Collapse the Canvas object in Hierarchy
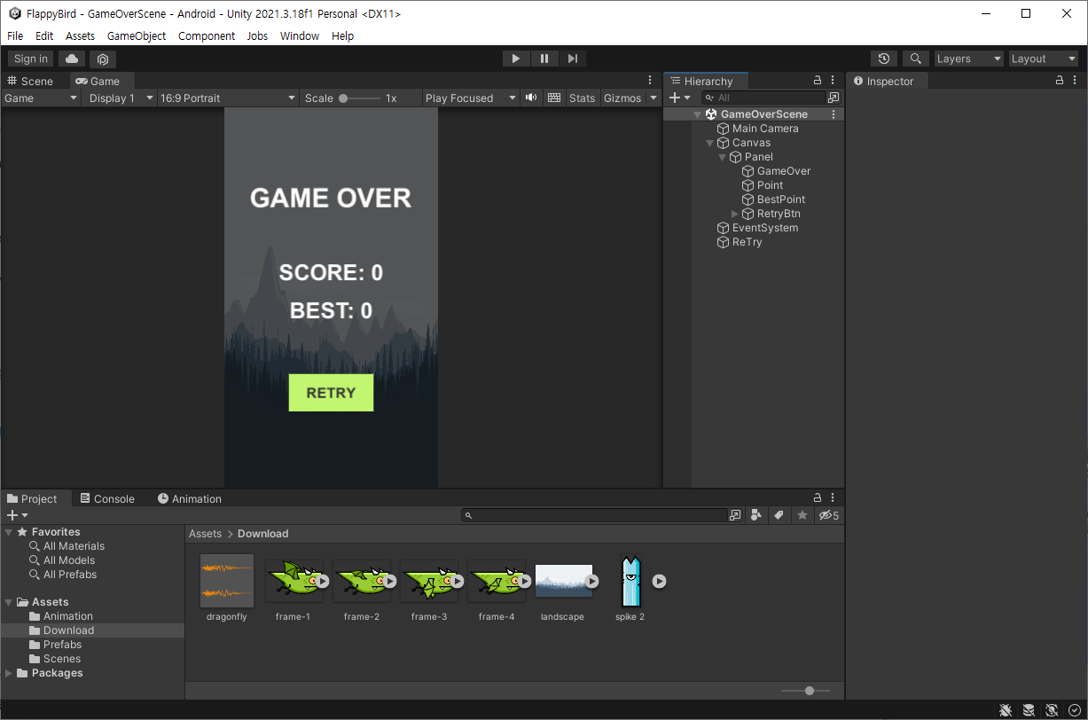Image resolution: width=1088 pixels, height=720 pixels. coord(710,143)
